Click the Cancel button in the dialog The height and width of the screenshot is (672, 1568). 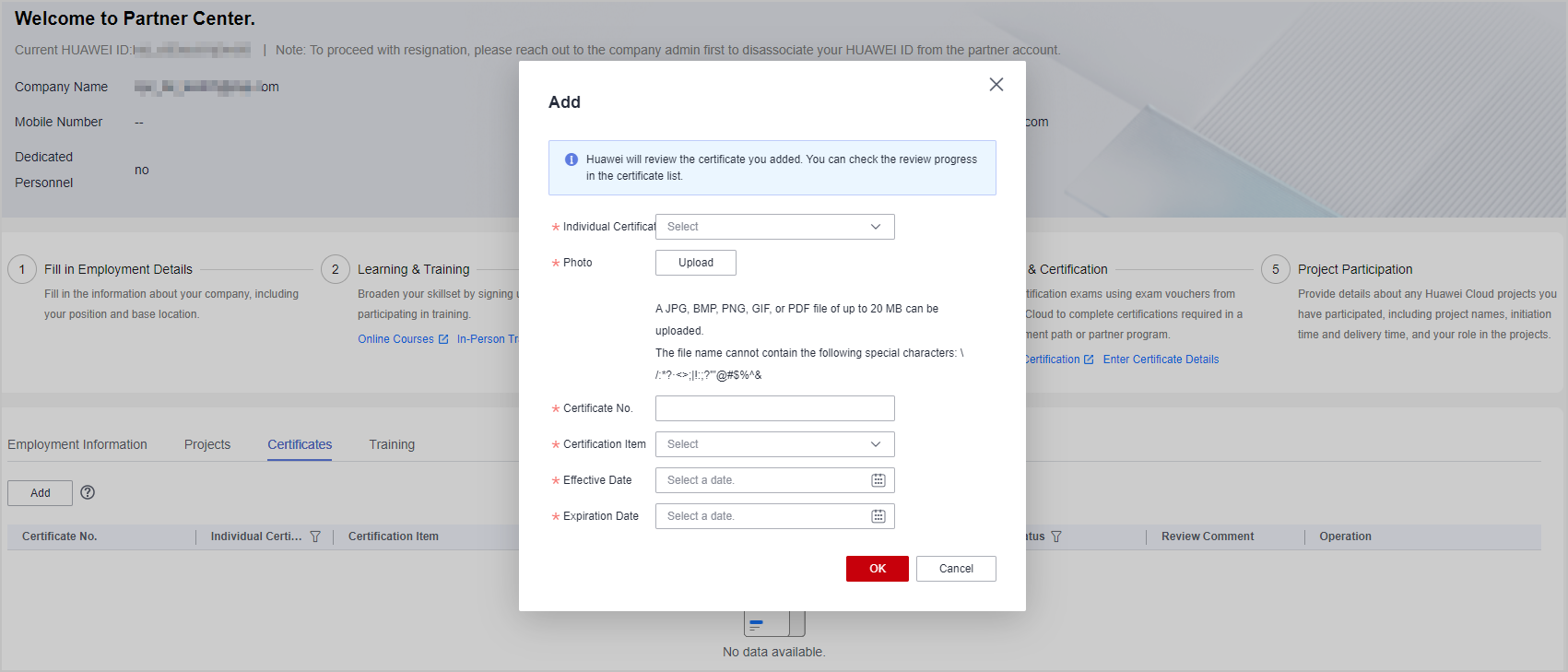956,569
